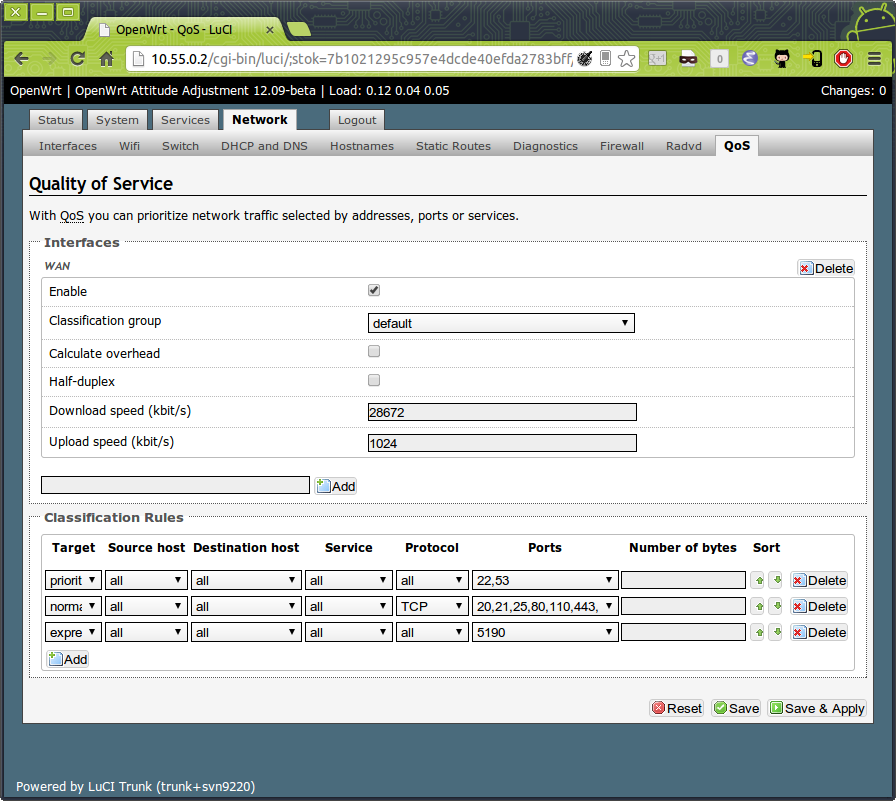
Task: Open Target dropdown of express rule
Action: 73,632
